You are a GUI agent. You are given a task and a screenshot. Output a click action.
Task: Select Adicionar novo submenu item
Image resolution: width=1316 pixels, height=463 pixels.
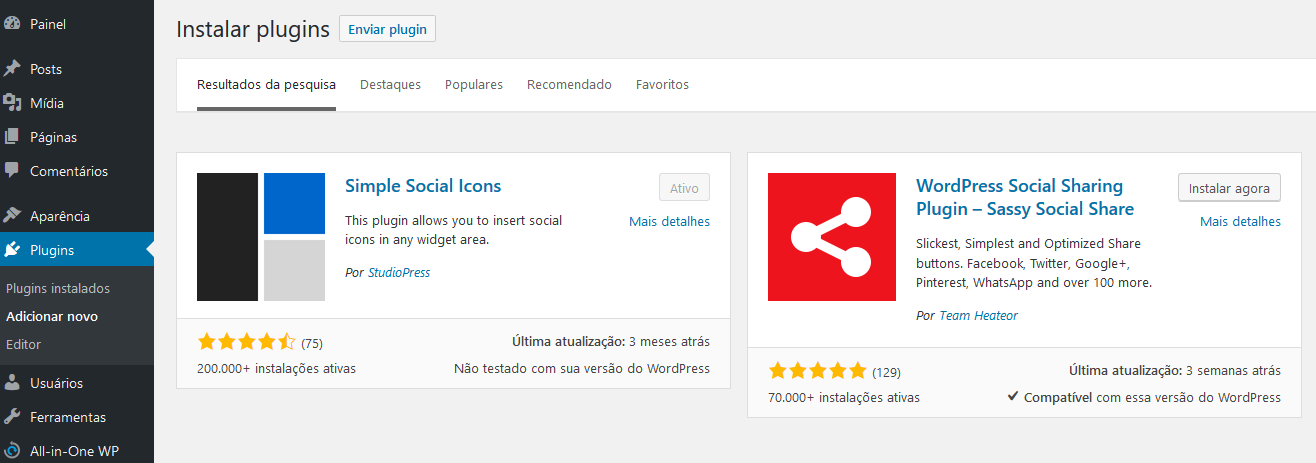coord(52,316)
